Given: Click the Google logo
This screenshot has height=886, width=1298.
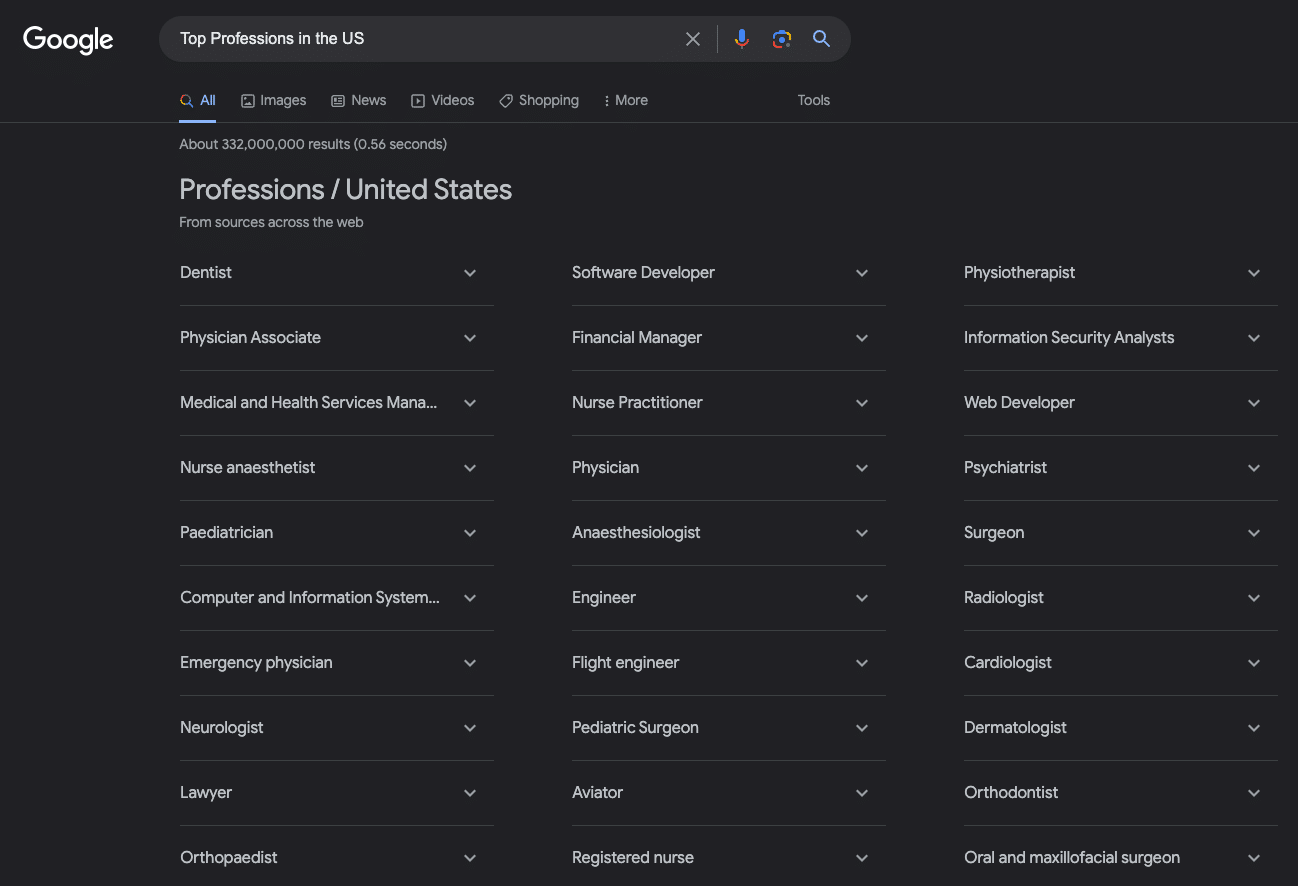Looking at the screenshot, I should coord(68,40).
